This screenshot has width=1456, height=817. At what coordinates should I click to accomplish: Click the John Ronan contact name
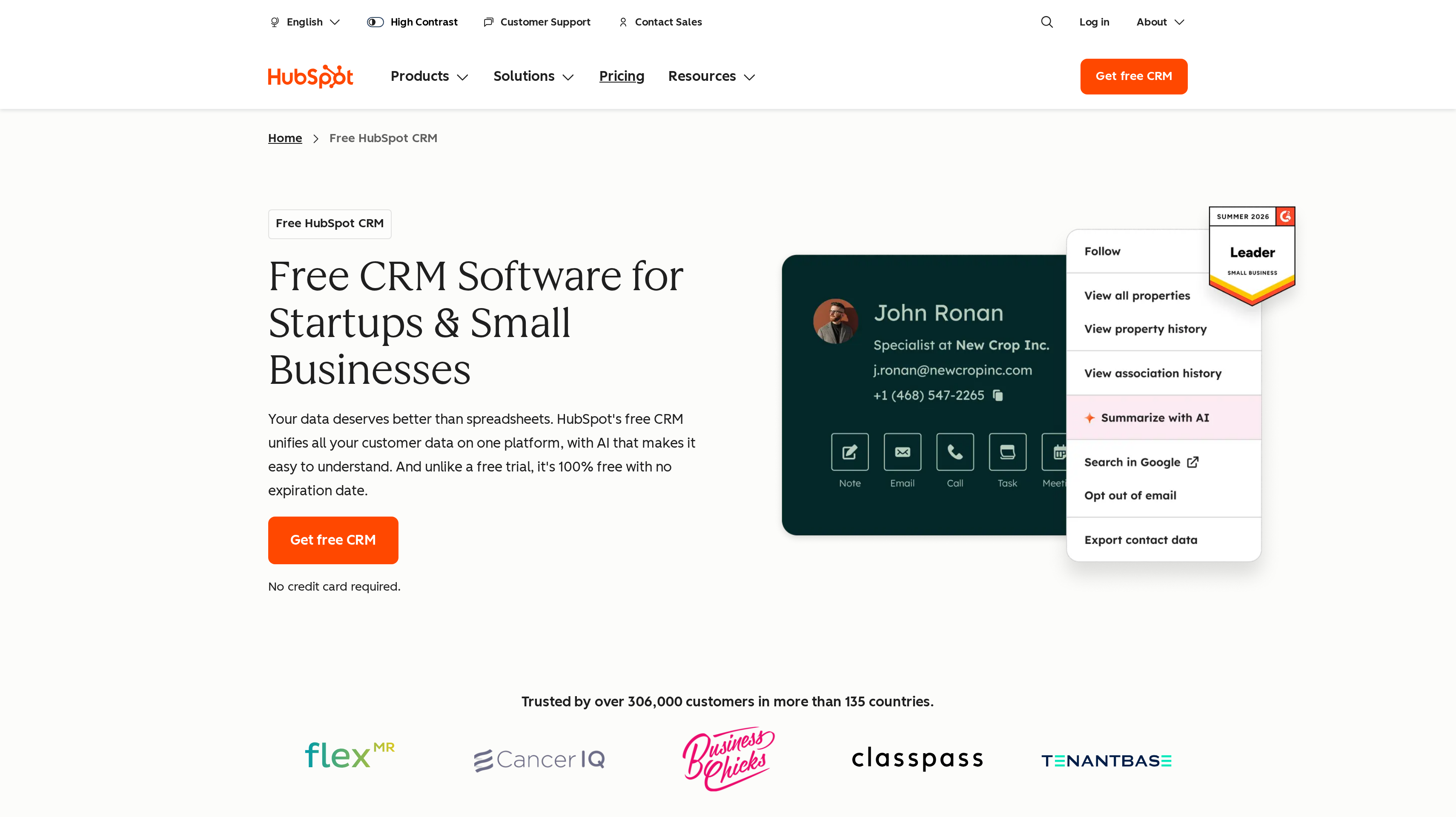coord(938,312)
